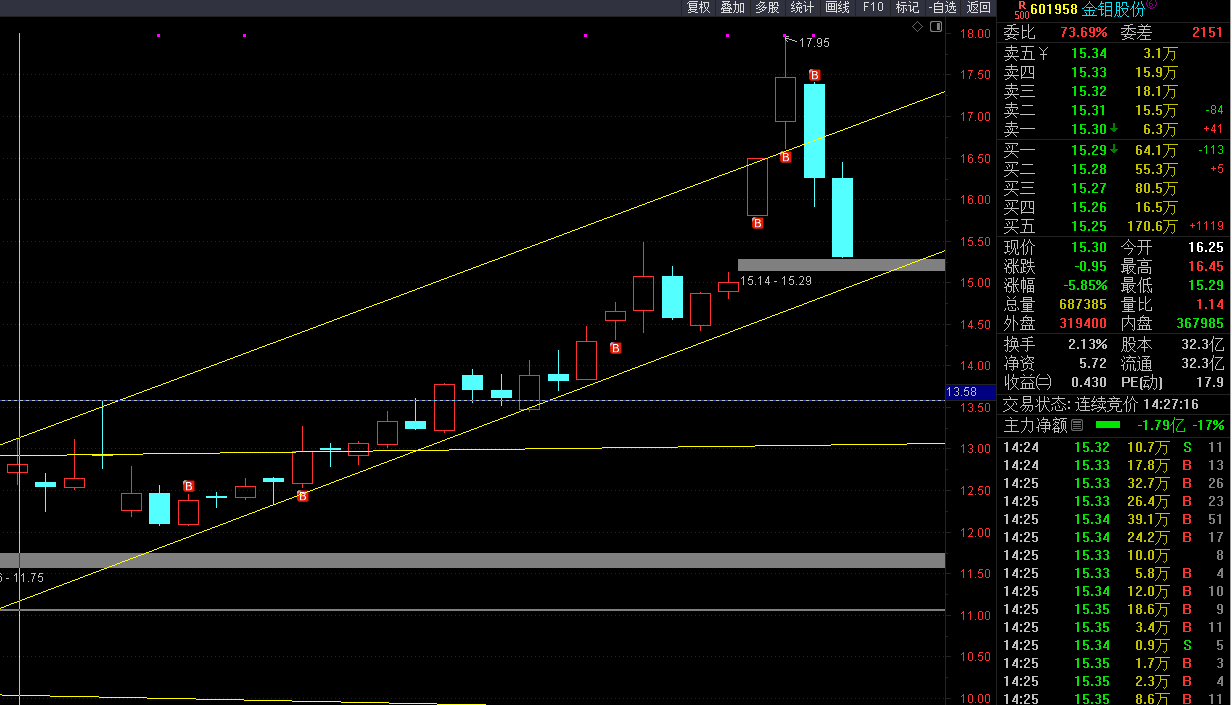
Task: Click the R500 badge beside stock code
Action: pyautogui.click(x=1021, y=10)
